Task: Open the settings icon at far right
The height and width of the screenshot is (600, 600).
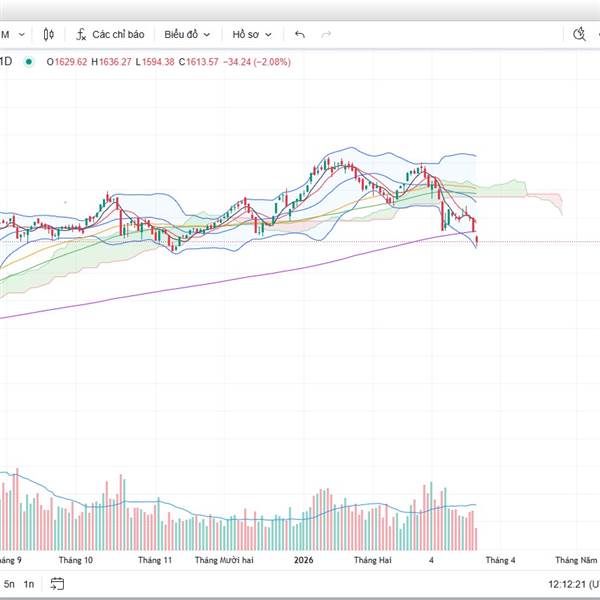Action: (x=597, y=34)
